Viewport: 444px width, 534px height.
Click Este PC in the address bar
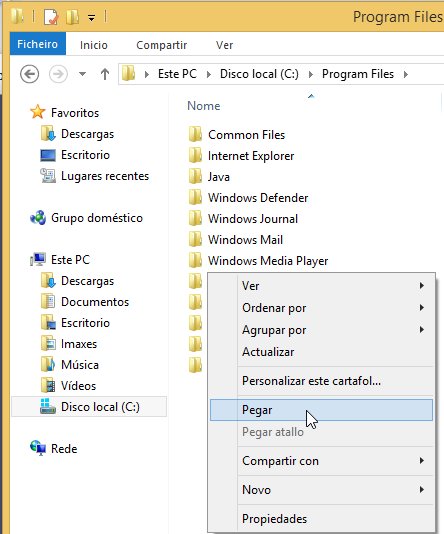click(x=177, y=74)
